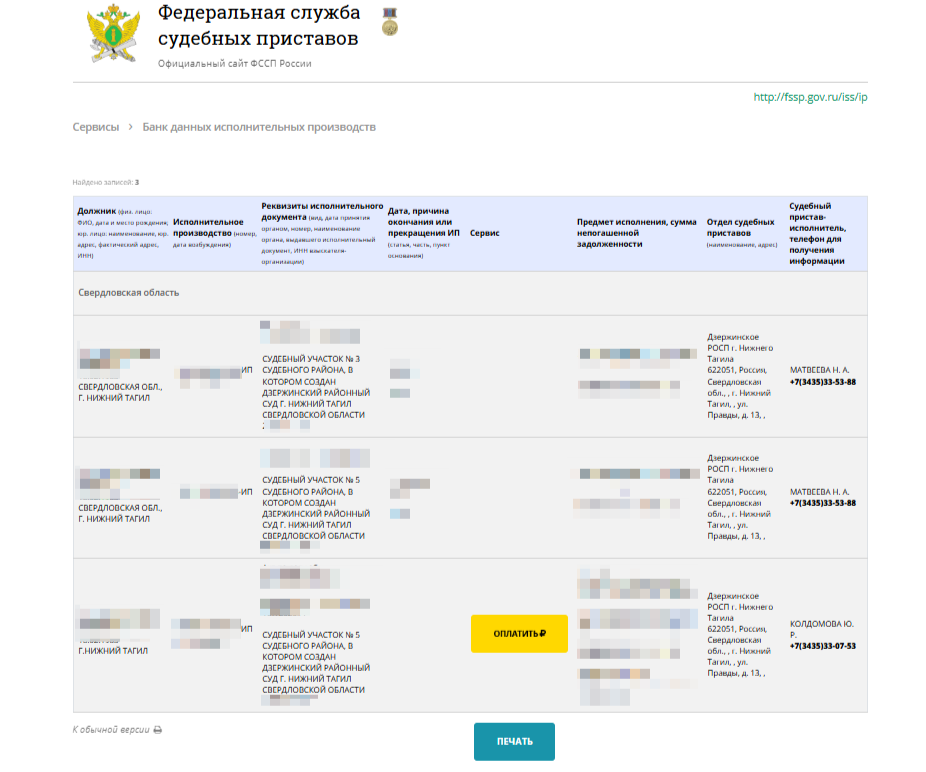Select the Судебный пристав-исполнитель column header
Image resolution: width=926 pixels, height=772 pixels.
coord(818,233)
